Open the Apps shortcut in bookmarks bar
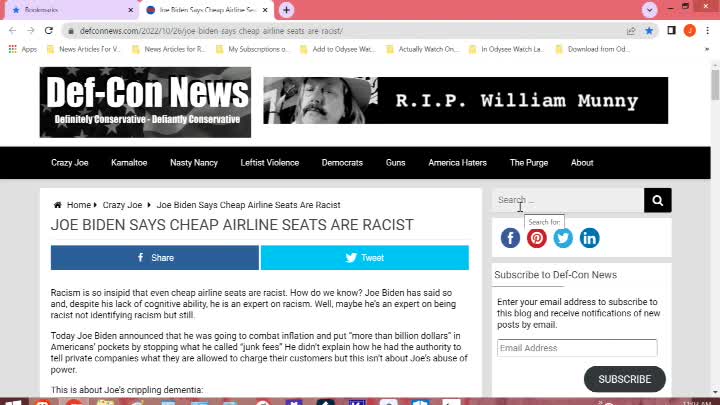 click(22, 49)
